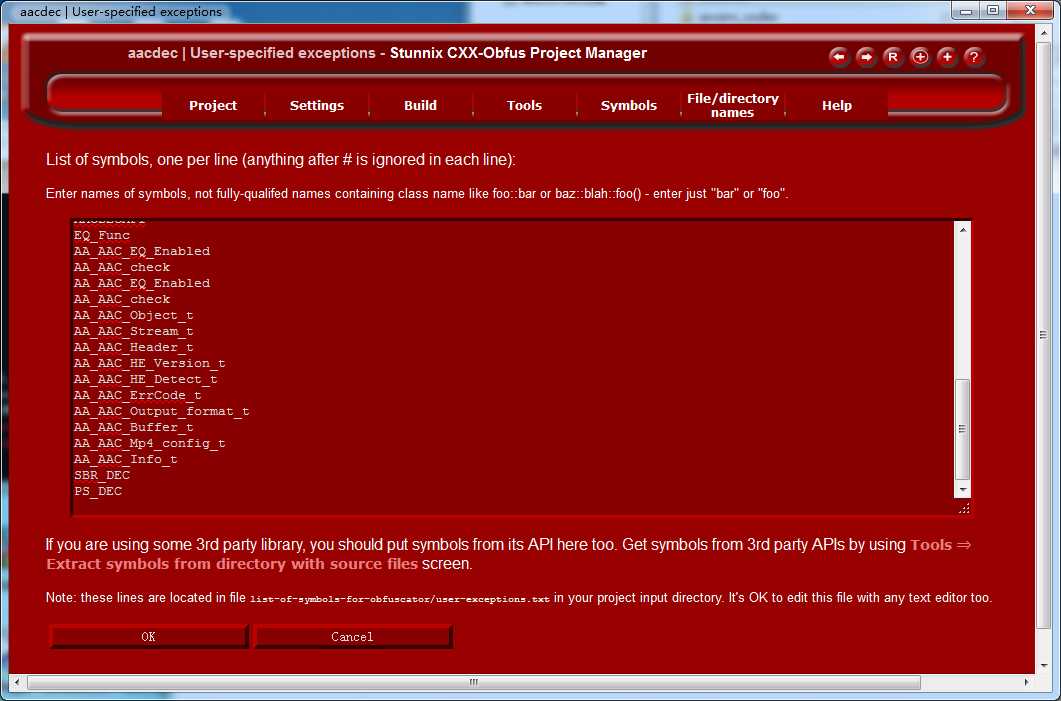Open the Build menu
Image resolution: width=1061 pixels, height=701 pixels.
tap(420, 106)
